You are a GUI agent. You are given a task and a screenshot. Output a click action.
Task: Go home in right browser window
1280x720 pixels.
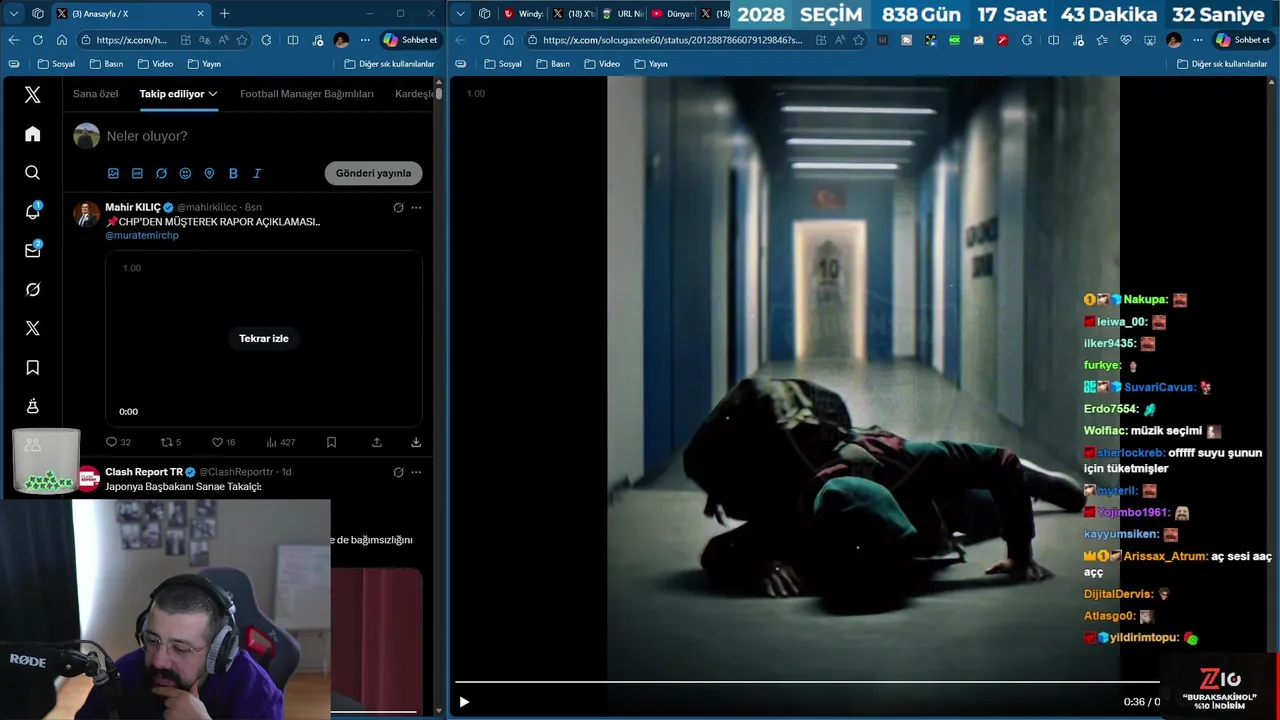[x=508, y=40]
